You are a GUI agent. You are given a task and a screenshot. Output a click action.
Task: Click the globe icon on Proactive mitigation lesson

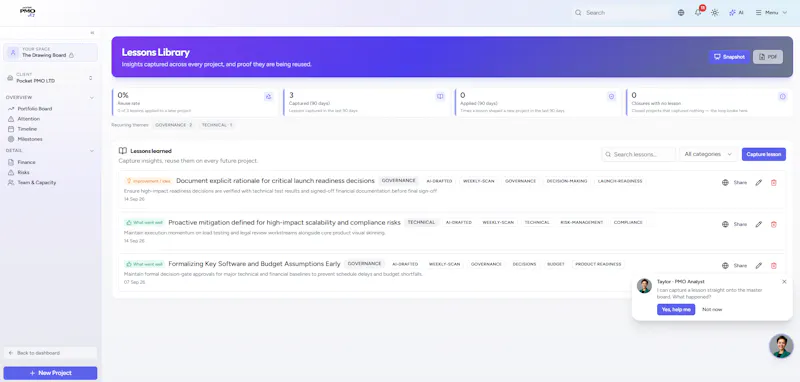[x=725, y=224]
